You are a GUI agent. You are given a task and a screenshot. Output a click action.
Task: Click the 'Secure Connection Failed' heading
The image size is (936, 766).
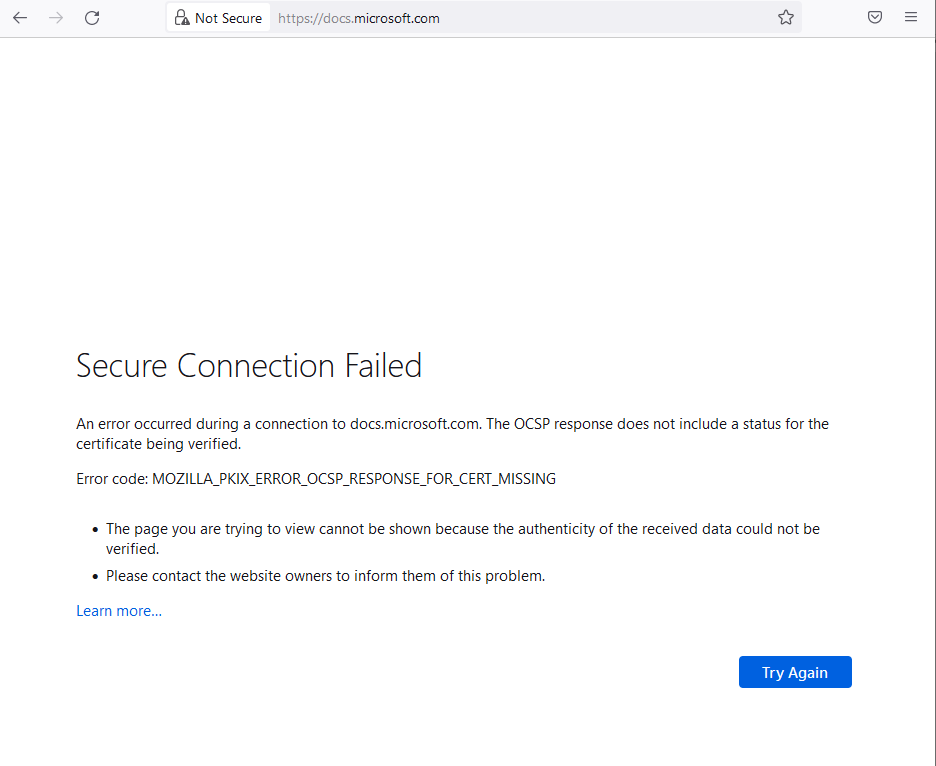(x=248, y=365)
